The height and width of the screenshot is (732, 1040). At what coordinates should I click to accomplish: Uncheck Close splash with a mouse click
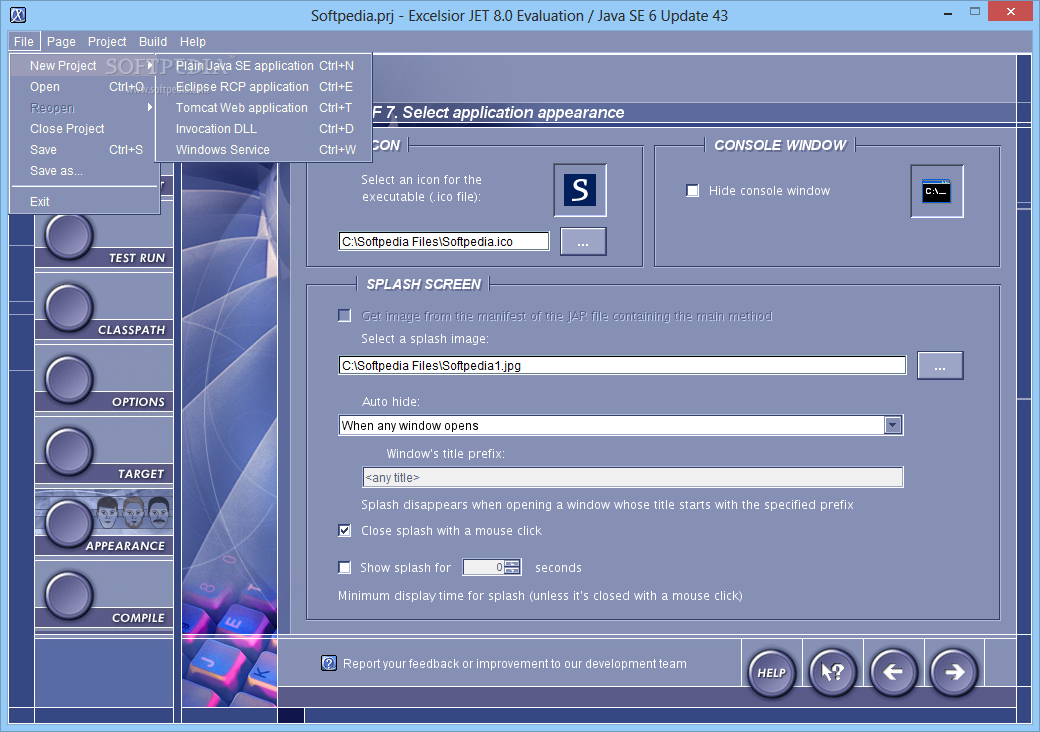point(344,530)
